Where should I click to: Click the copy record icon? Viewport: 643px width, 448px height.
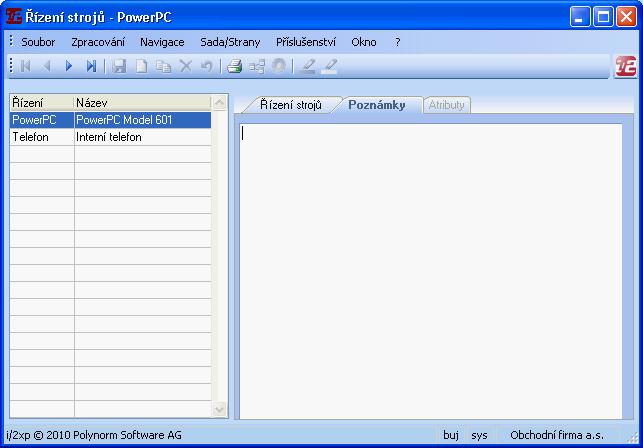pyautogui.click(x=163, y=66)
